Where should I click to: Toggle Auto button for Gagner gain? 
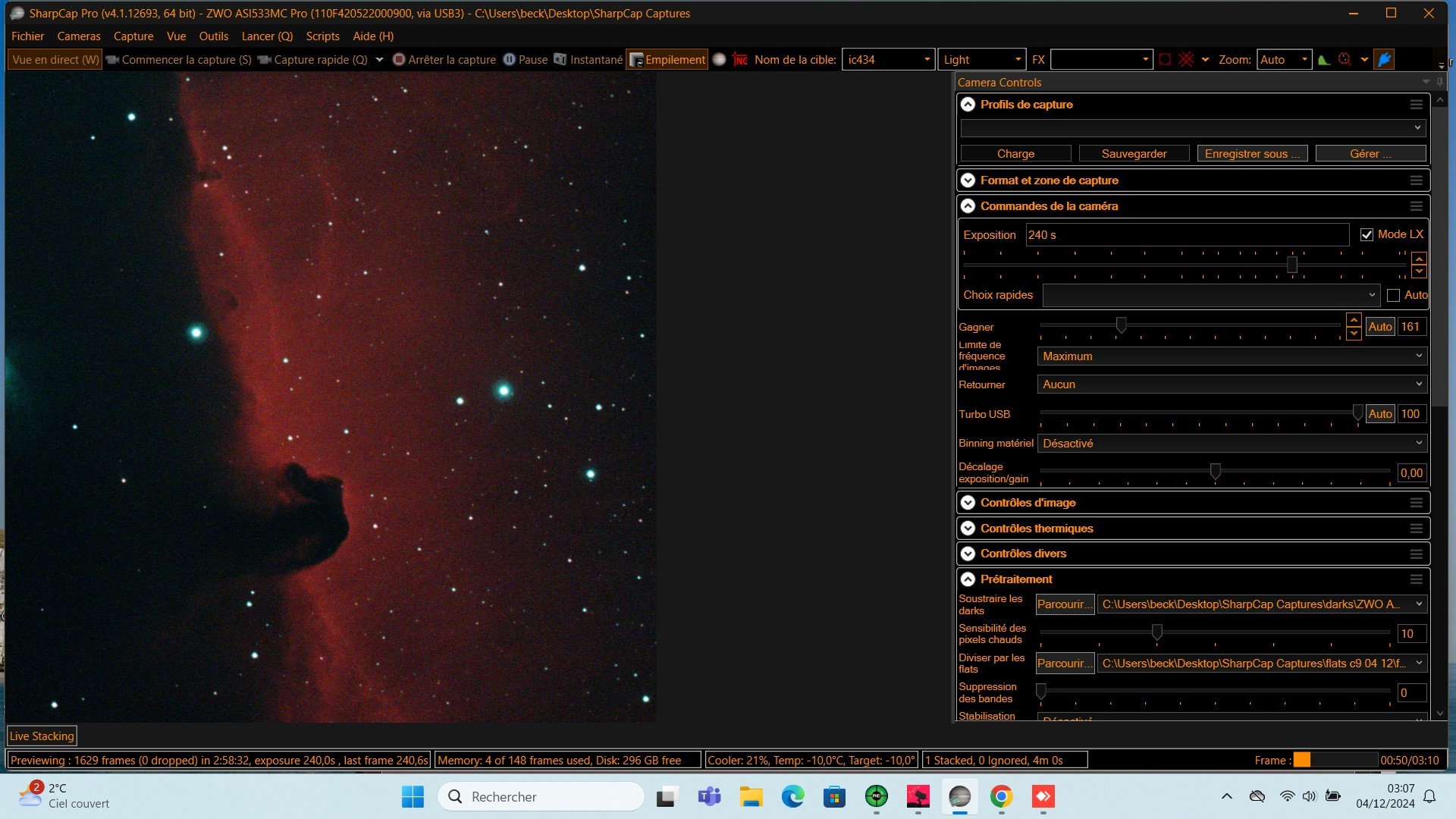(1380, 327)
